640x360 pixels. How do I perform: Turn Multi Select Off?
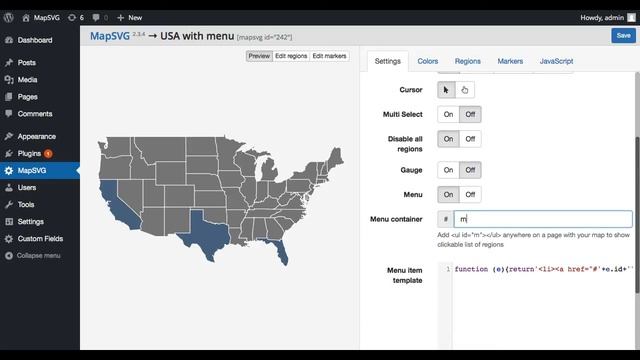[470, 114]
